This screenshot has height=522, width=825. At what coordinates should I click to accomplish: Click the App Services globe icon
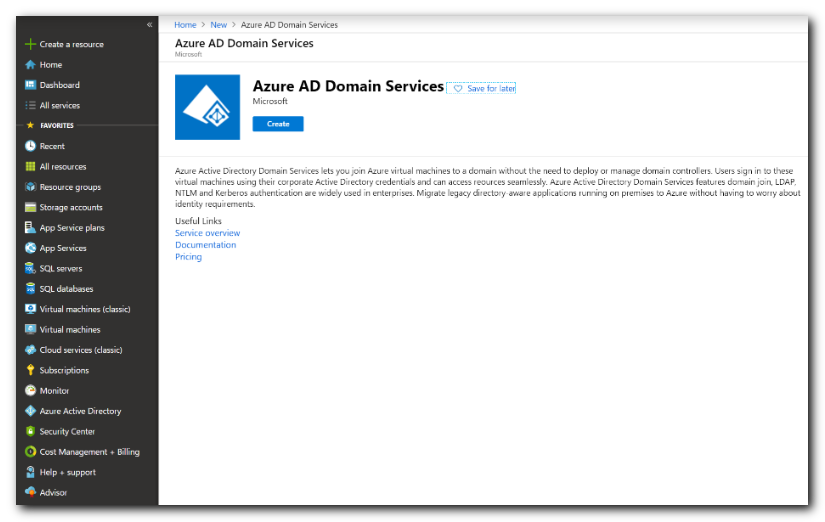31,248
